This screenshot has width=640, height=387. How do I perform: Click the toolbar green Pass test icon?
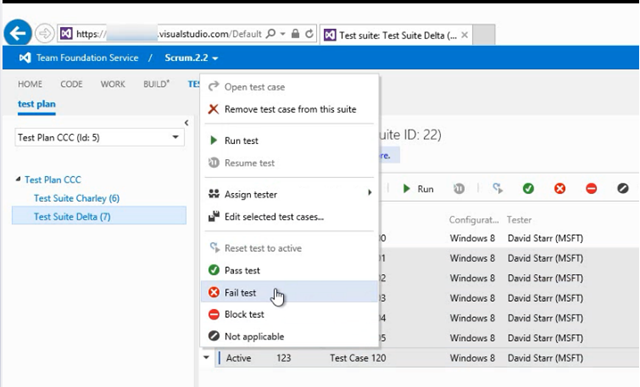coord(528,189)
